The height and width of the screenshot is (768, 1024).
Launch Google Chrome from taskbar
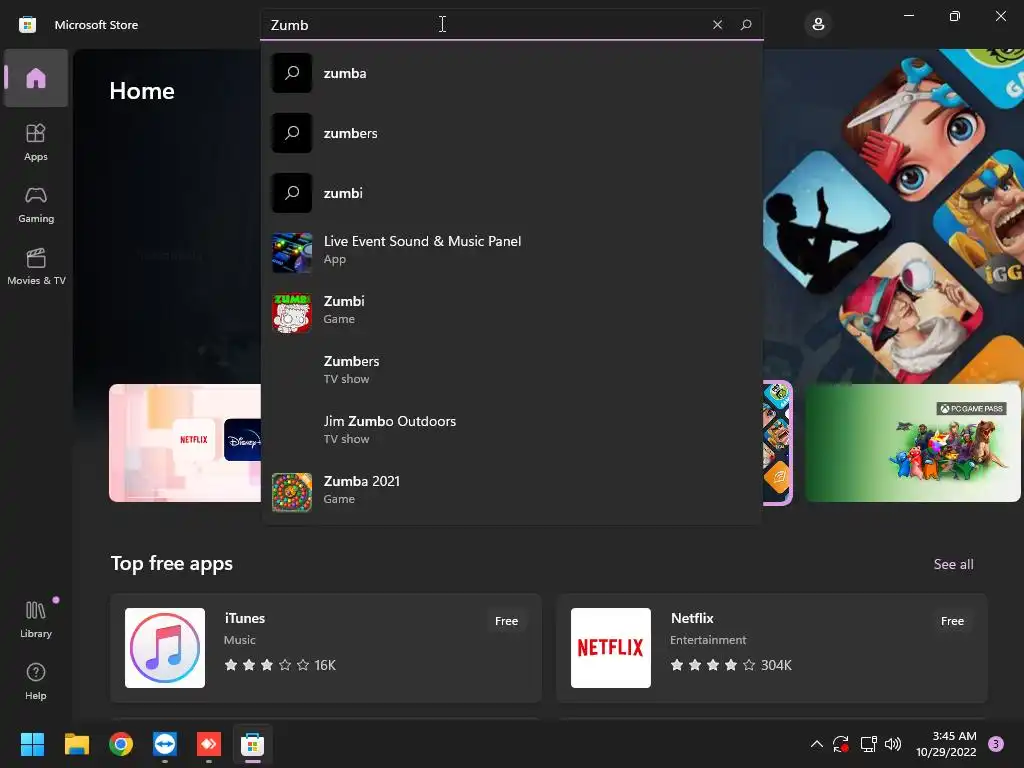[x=121, y=744]
